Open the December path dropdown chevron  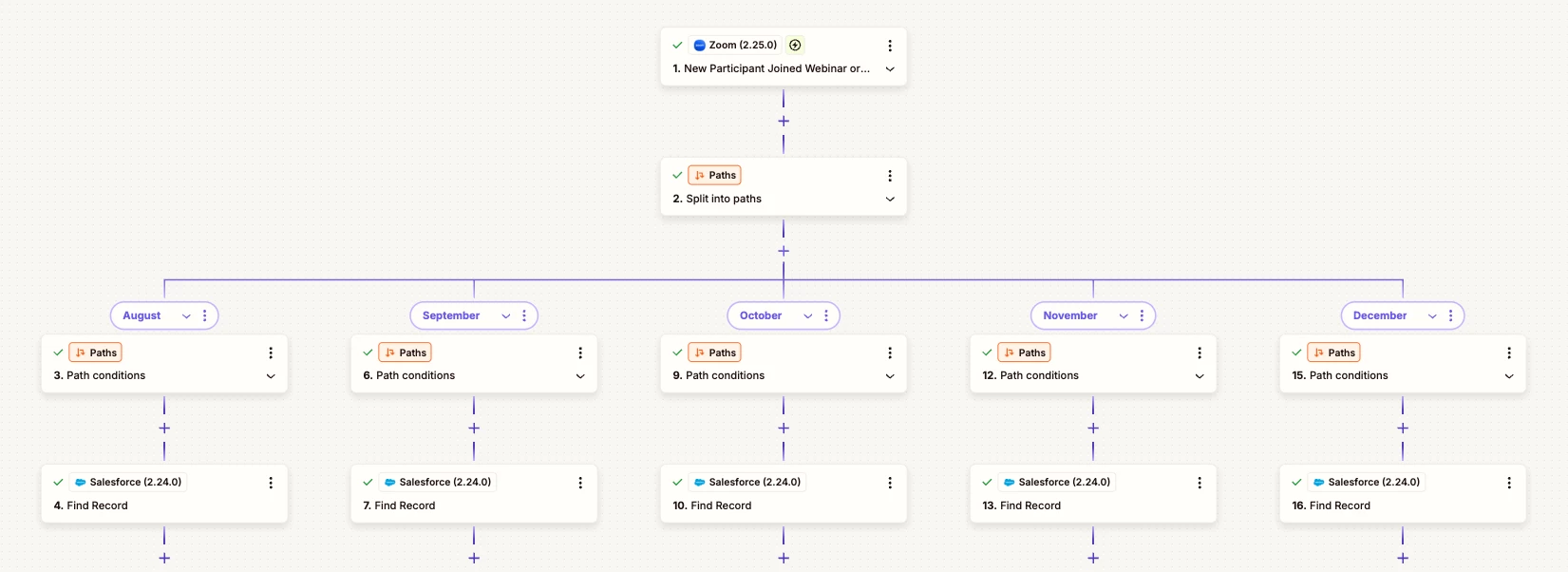(1432, 315)
